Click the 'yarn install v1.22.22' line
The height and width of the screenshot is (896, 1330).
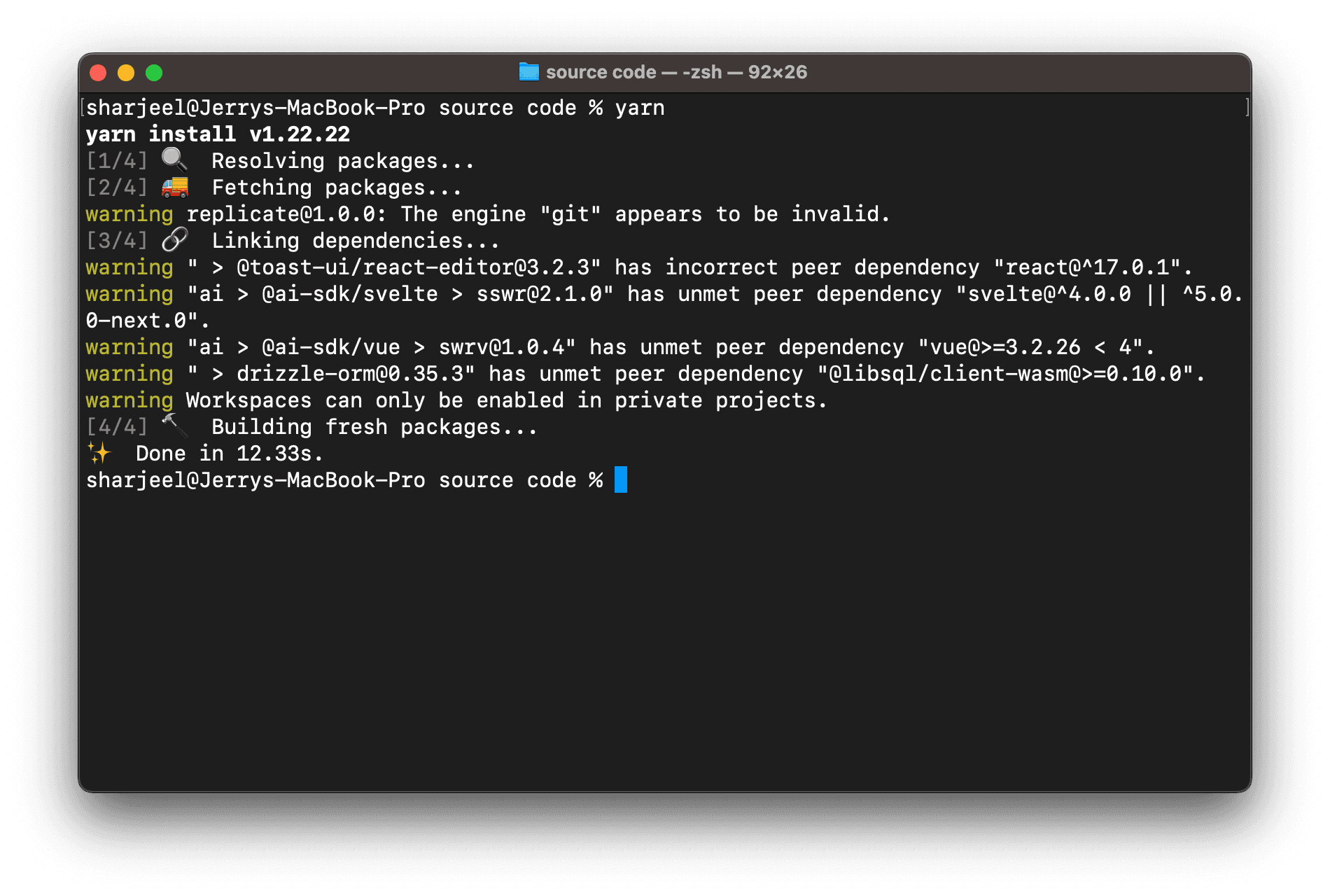coord(218,134)
